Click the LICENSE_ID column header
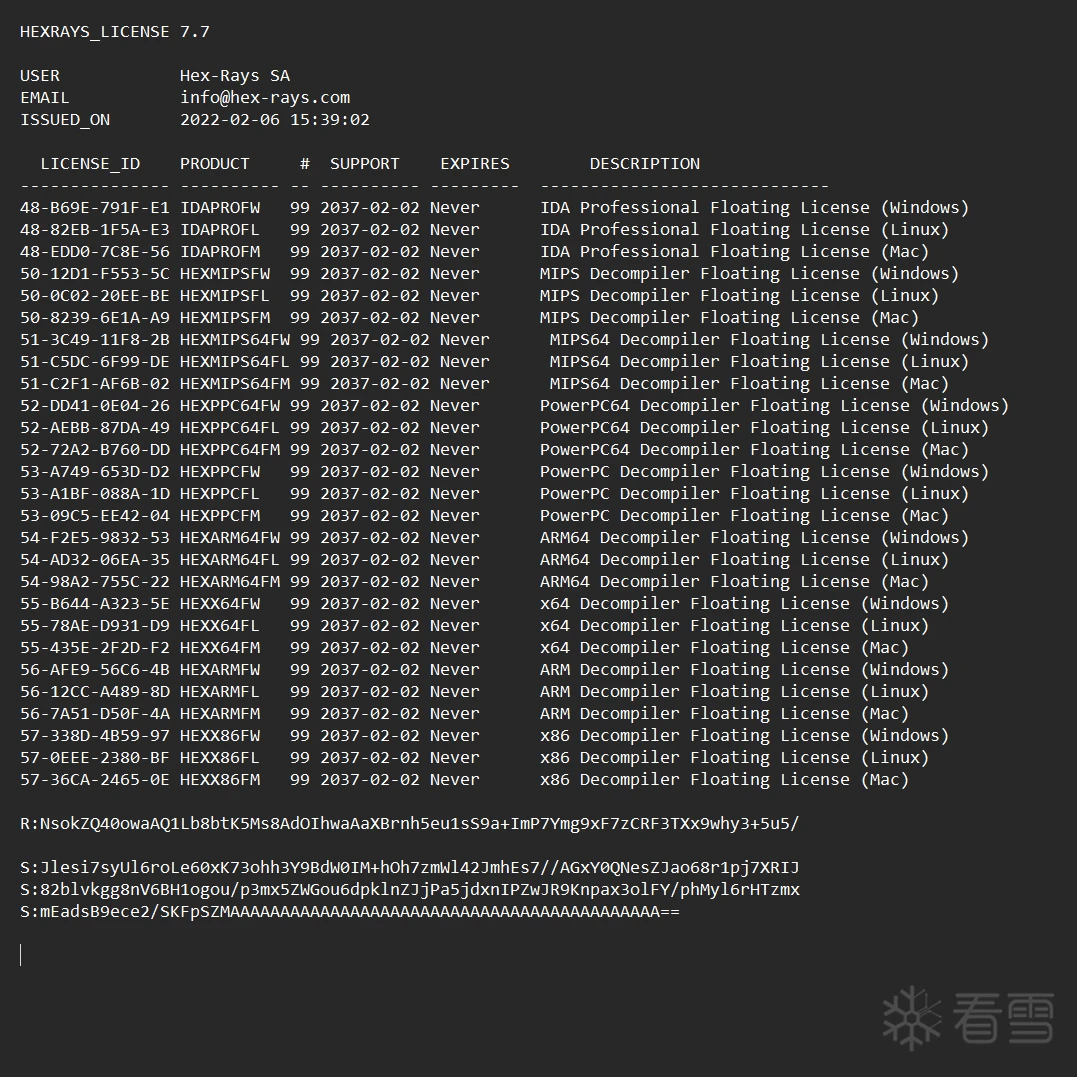1077x1077 pixels. coord(90,164)
